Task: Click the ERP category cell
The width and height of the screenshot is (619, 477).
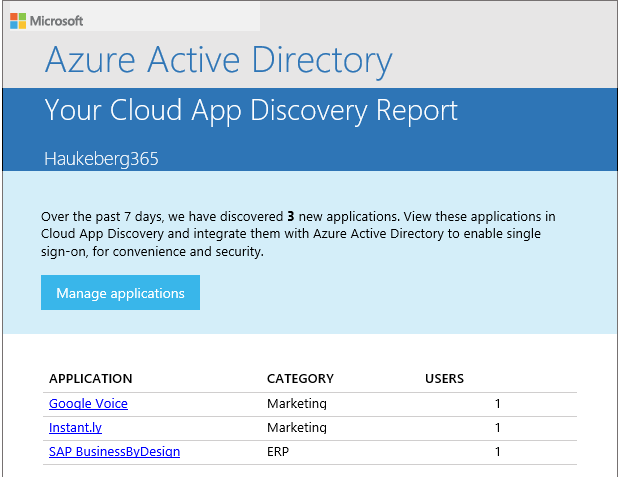Action: (279, 452)
